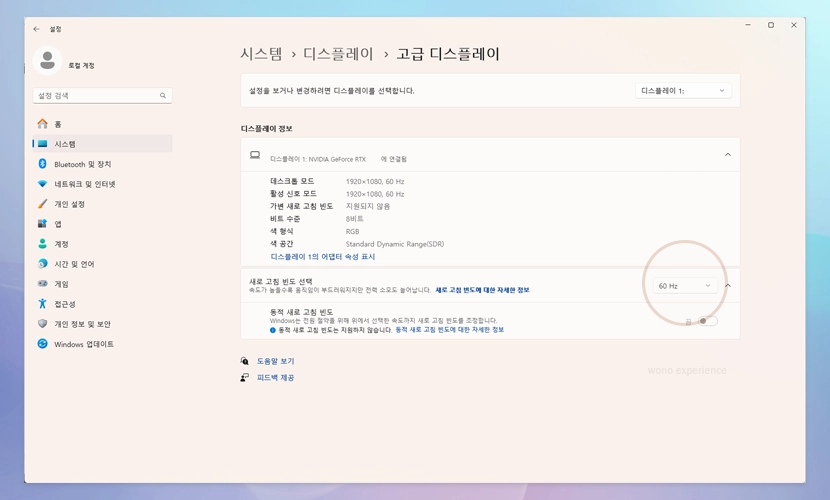The image size is (830, 500).
Task: Open 시간 및 언어 settings
Action: click(x=102, y=264)
